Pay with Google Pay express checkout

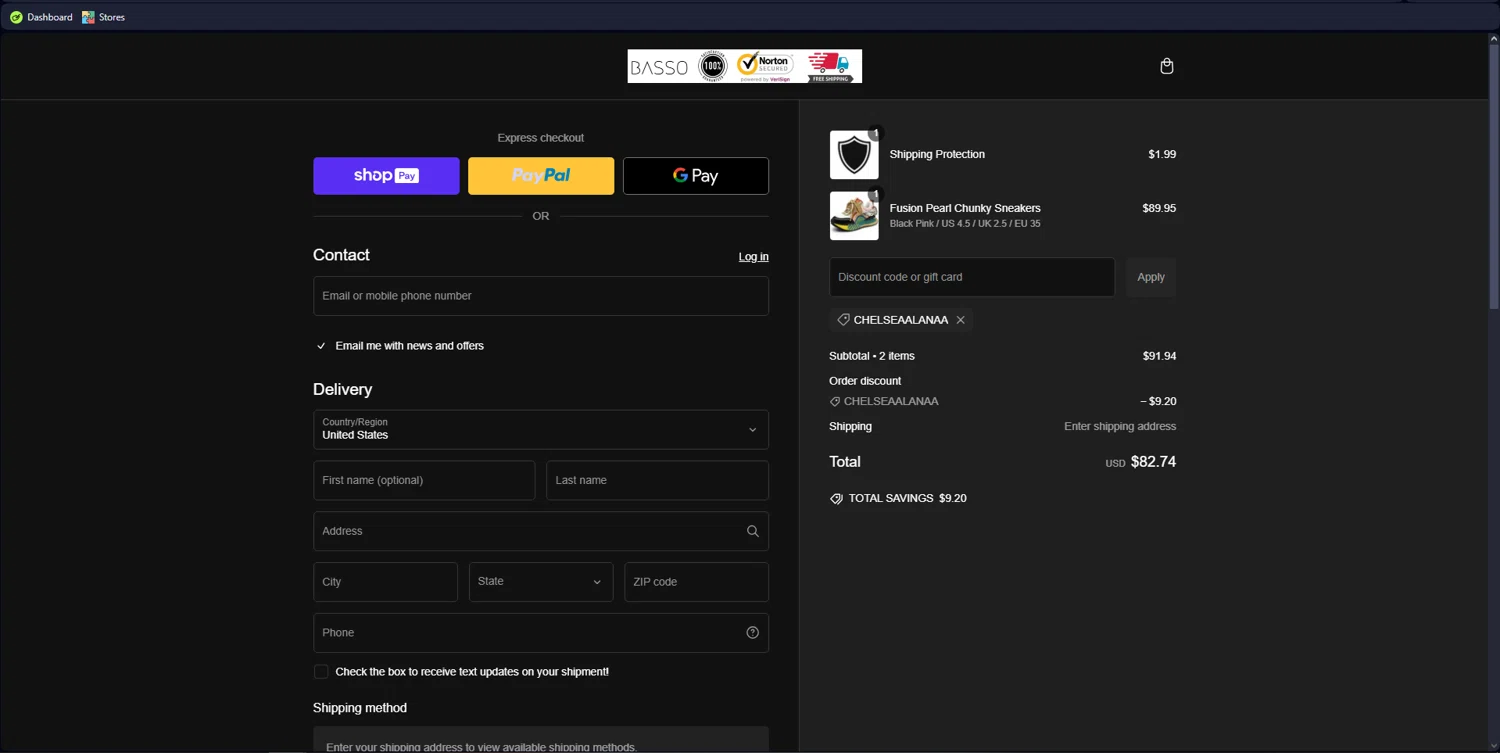pos(696,176)
